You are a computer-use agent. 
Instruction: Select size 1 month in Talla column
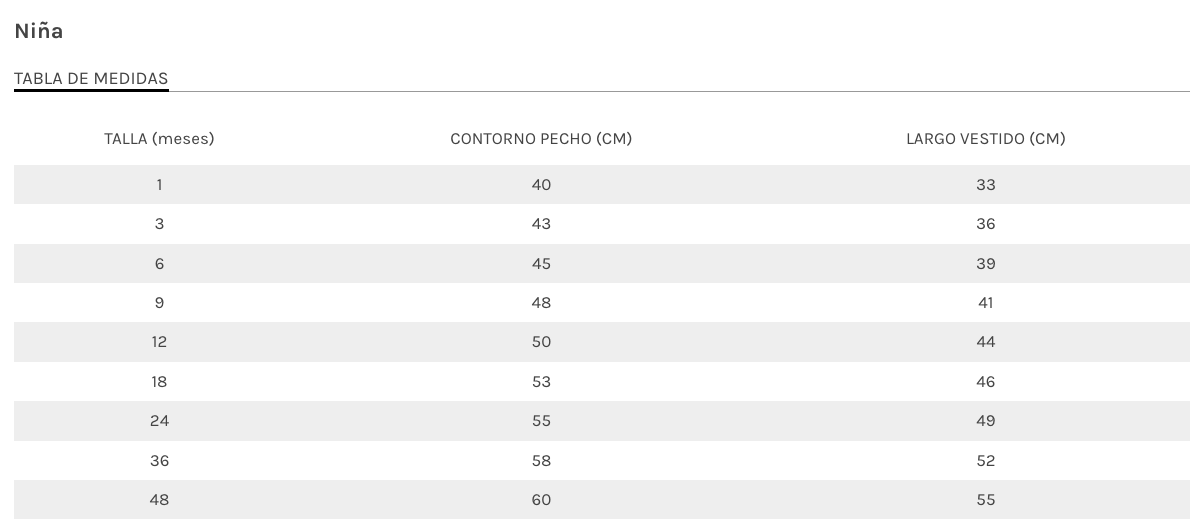[x=159, y=185]
